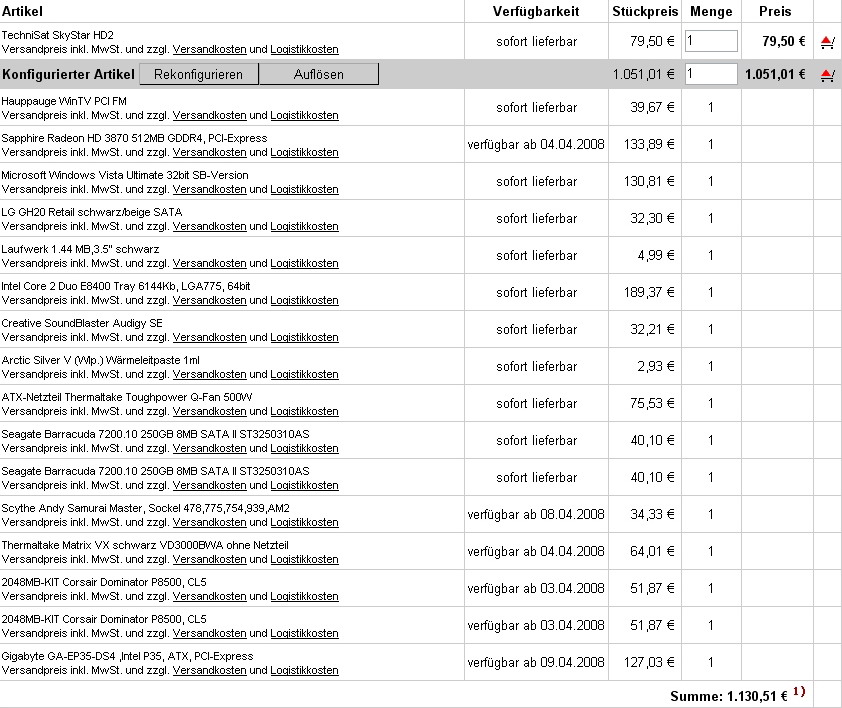Open Versandkosten link under TechniSat SkyStar HD2
Image resolution: width=842 pixels, height=708 pixels.
[x=209, y=49]
